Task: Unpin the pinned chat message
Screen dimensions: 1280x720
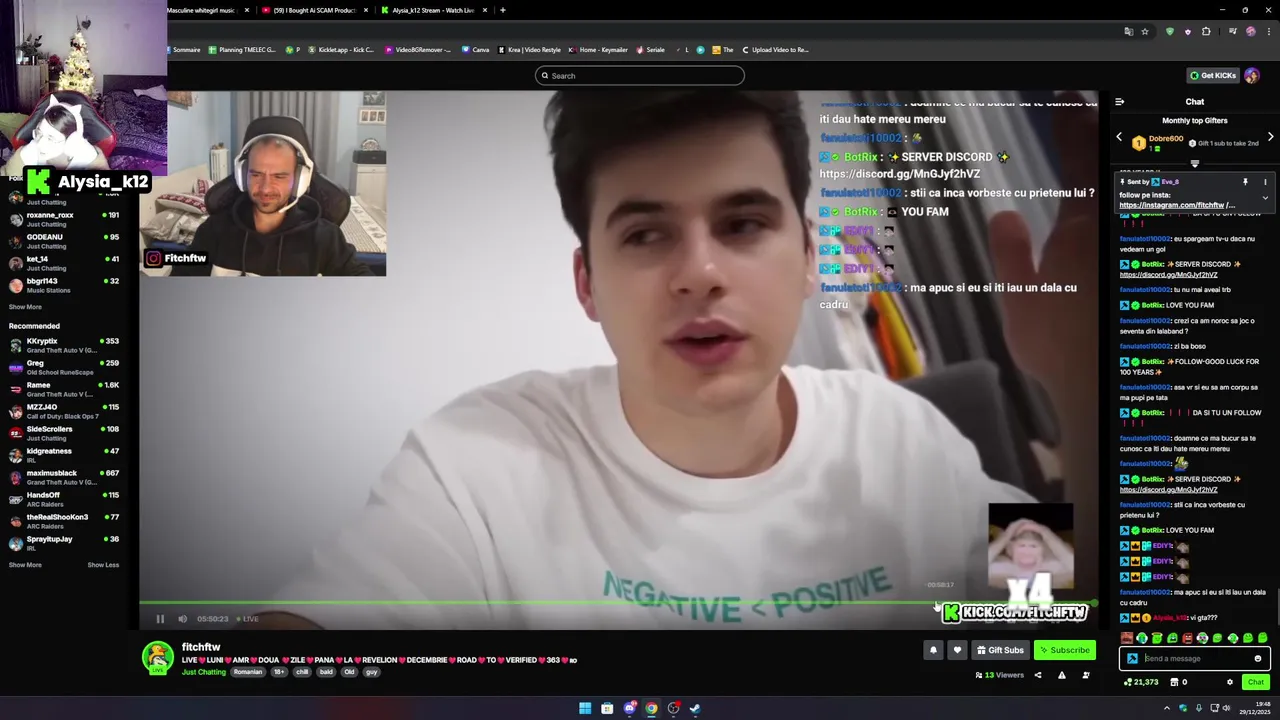Action: 1245,182
